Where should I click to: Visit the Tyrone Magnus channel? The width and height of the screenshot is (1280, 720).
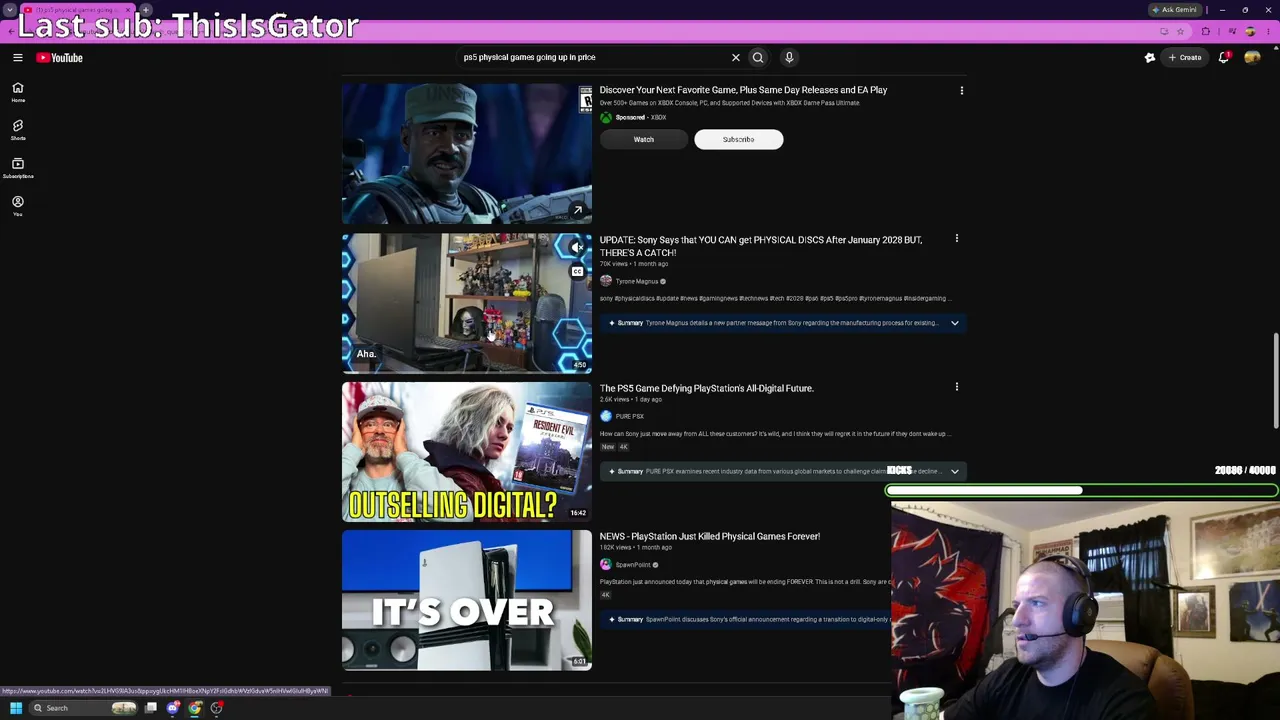click(x=636, y=281)
